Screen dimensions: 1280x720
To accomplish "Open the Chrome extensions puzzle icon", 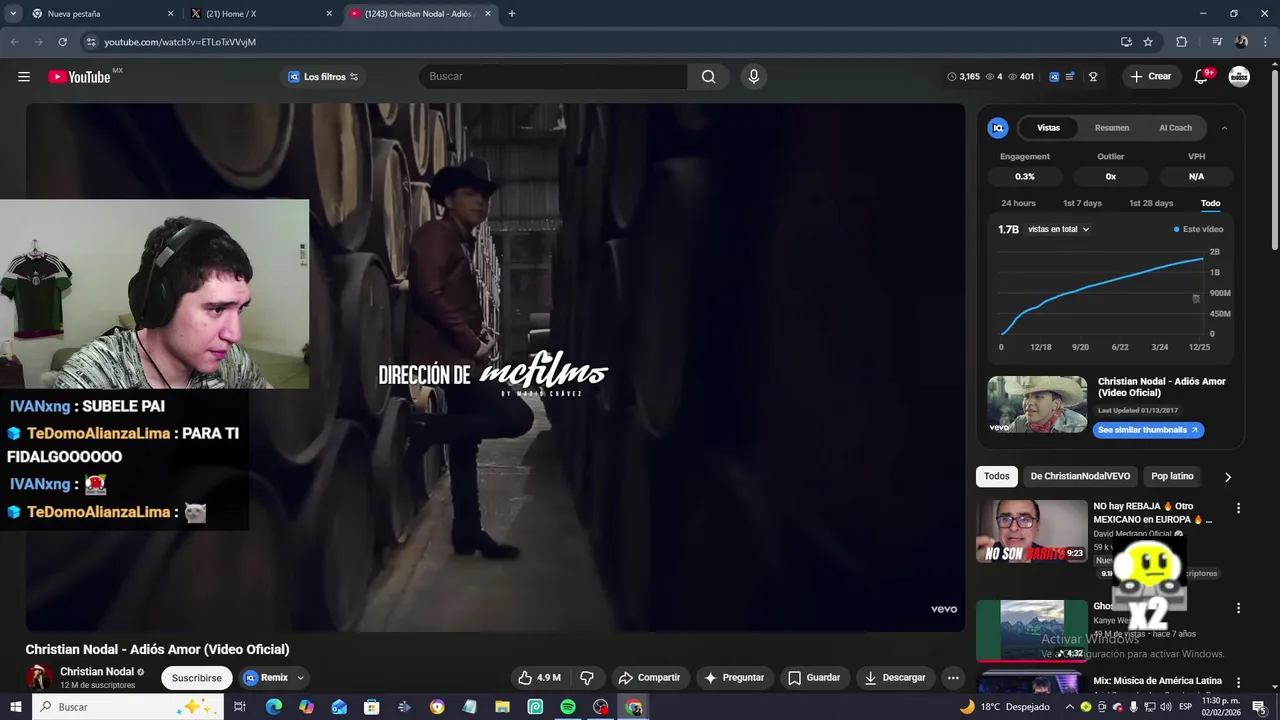I will [1181, 42].
